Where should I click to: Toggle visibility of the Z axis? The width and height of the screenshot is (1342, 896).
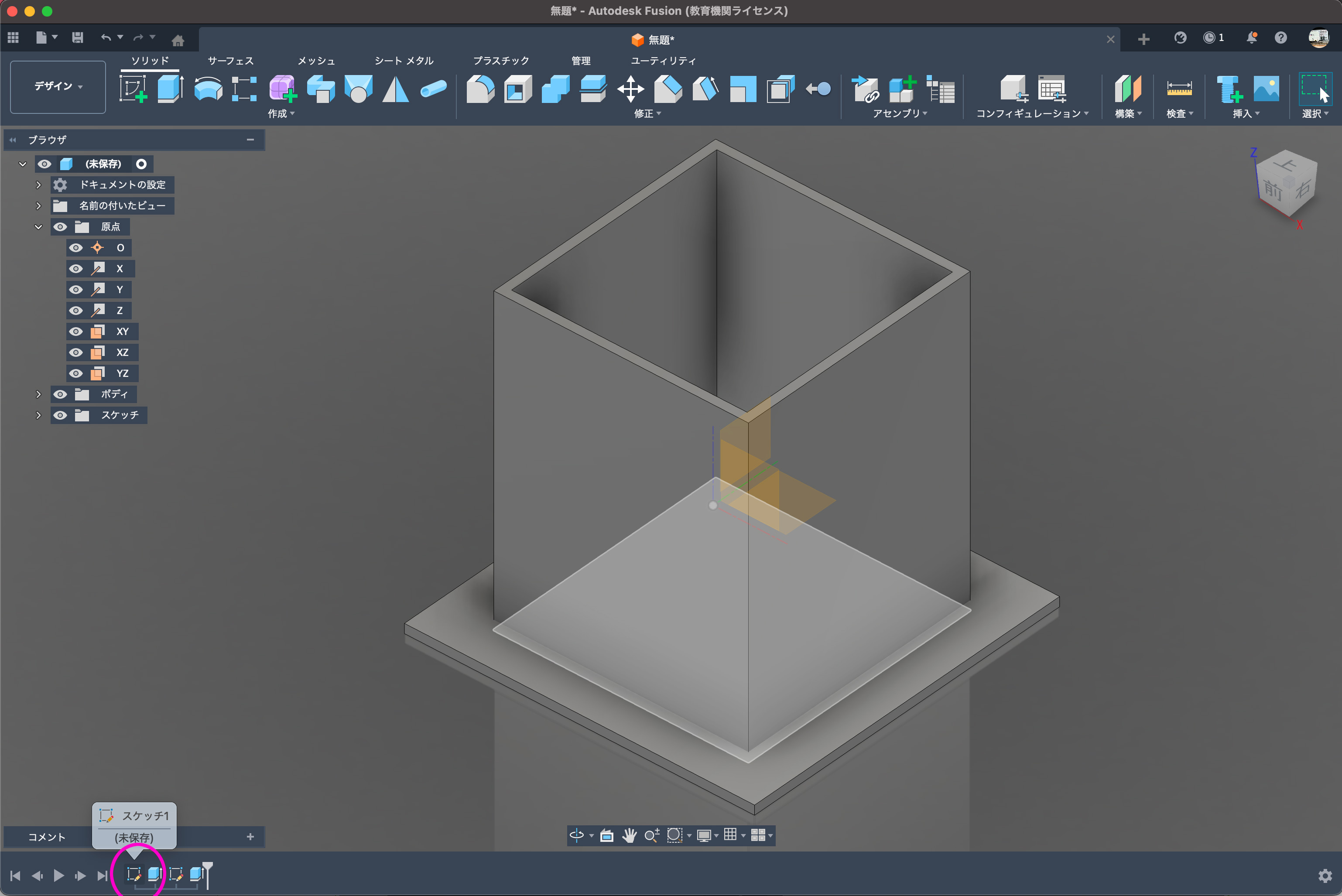[x=75, y=310]
